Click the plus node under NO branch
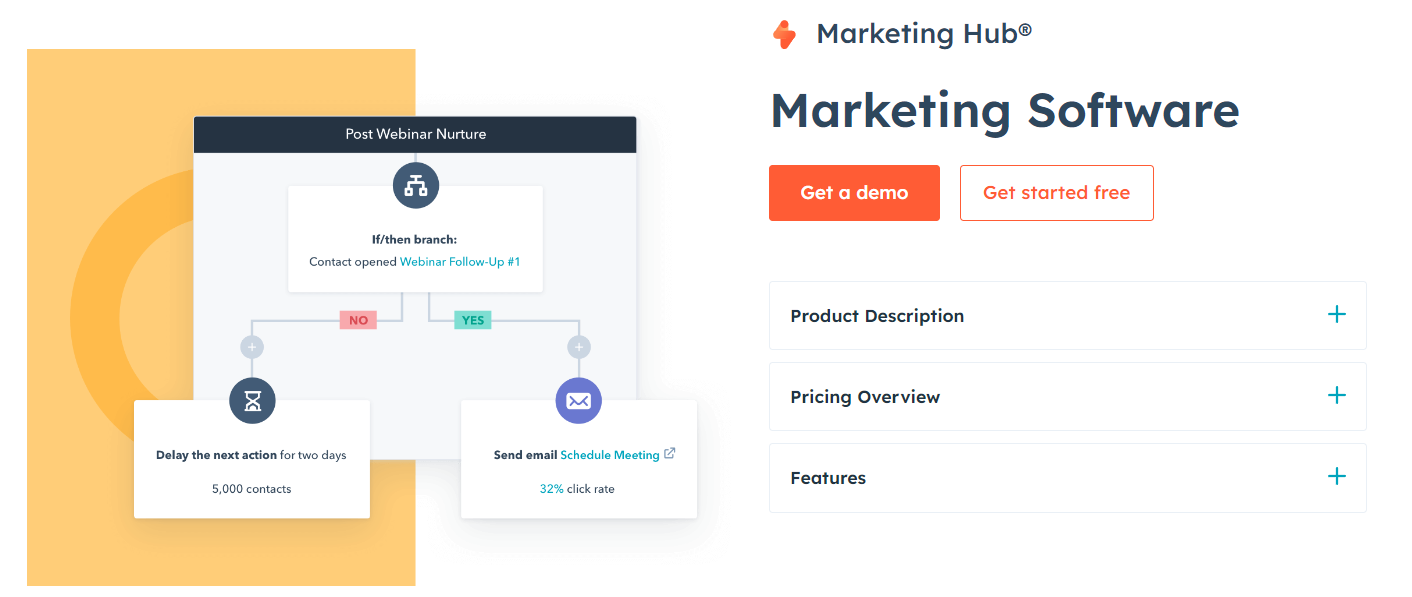The height and width of the screenshot is (597, 1412). (252, 347)
